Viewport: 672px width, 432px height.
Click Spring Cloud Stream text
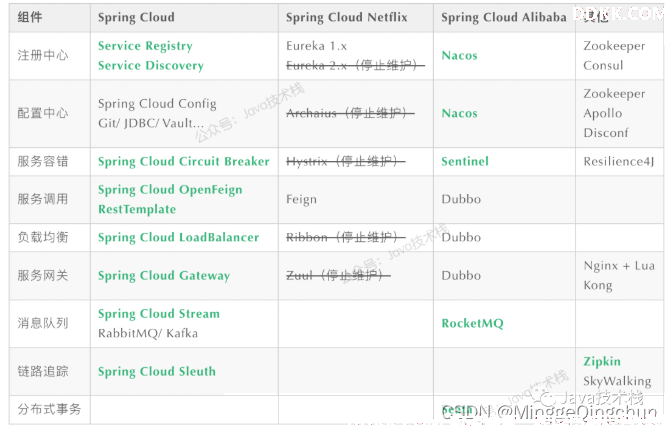pyautogui.click(x=159, y=314)
